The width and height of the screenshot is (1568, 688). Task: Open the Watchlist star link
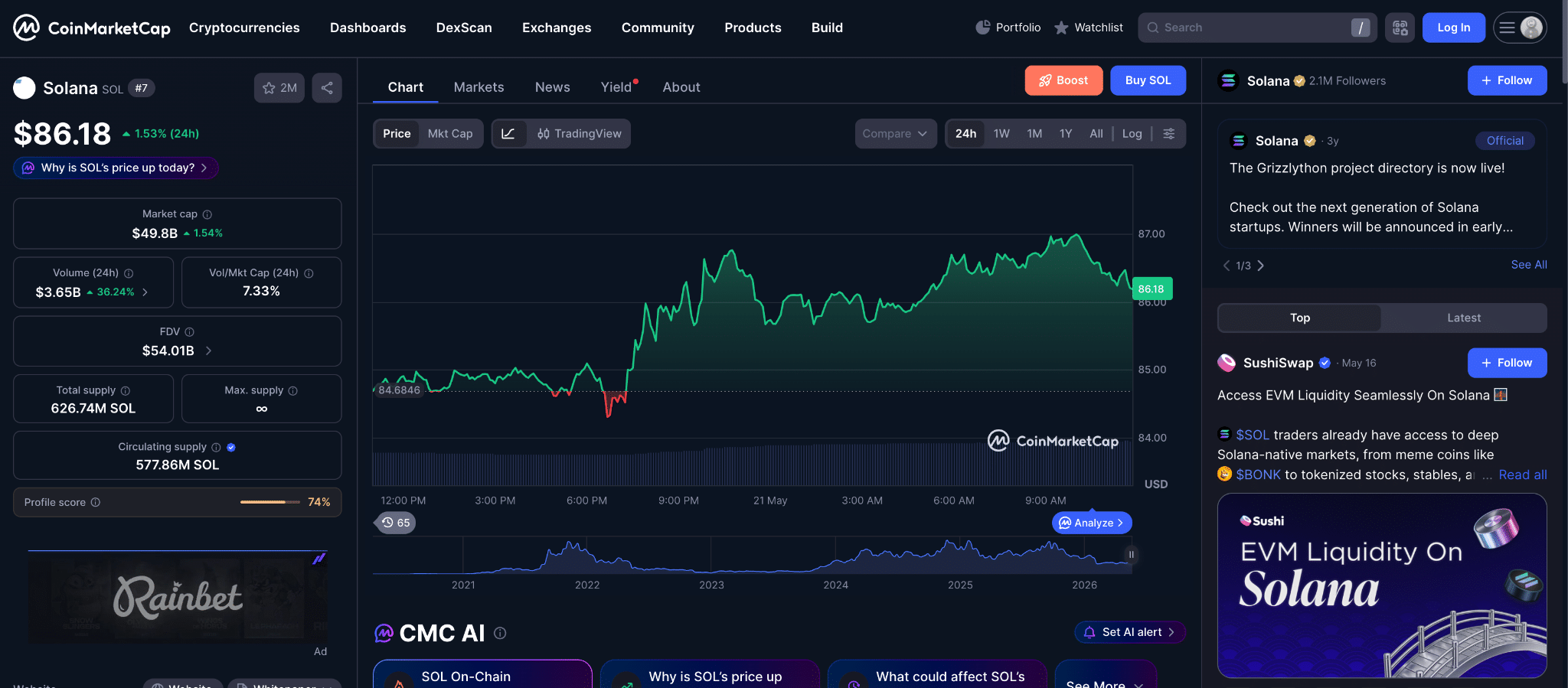click(1089, 28)
